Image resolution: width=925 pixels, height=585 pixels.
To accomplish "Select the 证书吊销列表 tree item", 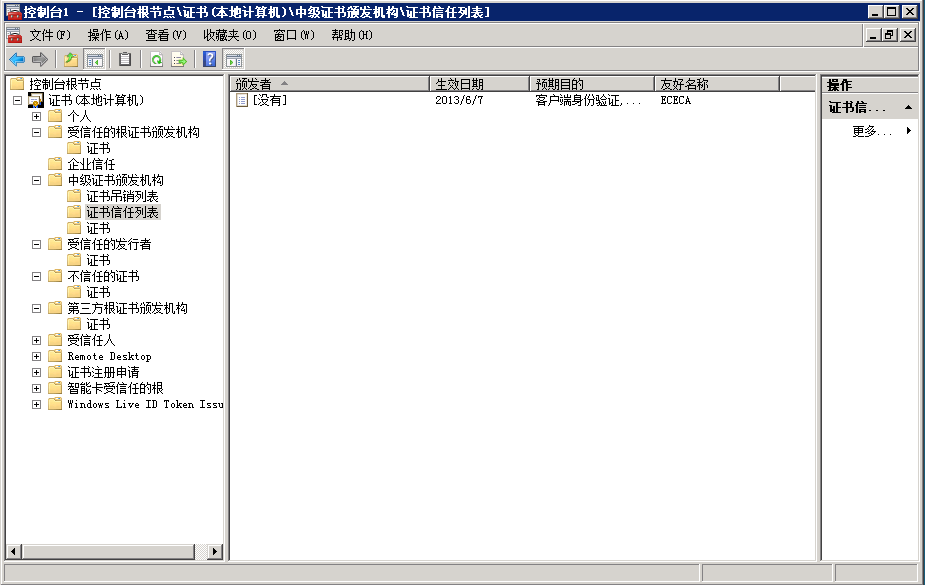I will pyautogui.click(x=122, y=196).
